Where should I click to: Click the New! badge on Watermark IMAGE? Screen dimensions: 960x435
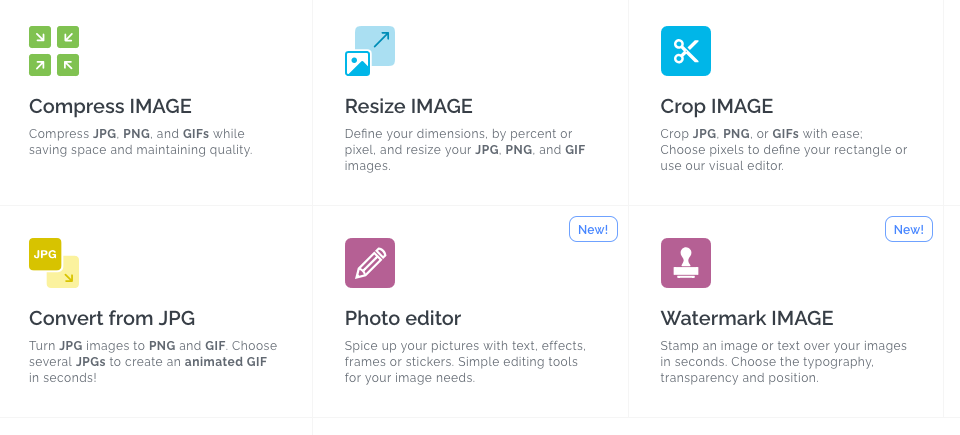[x=908, y=230]
